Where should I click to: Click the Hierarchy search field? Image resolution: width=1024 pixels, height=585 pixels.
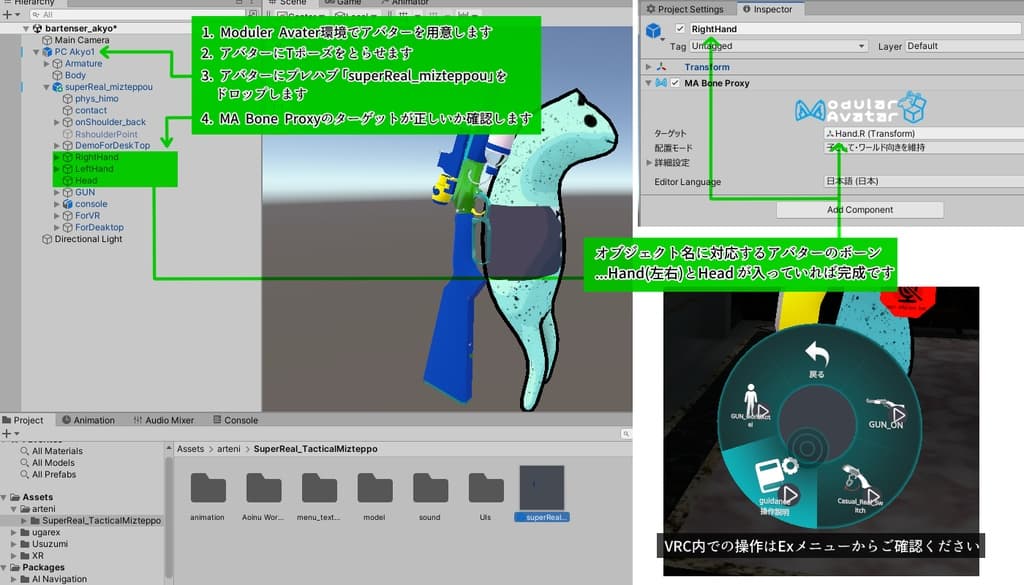coord(138,14)
